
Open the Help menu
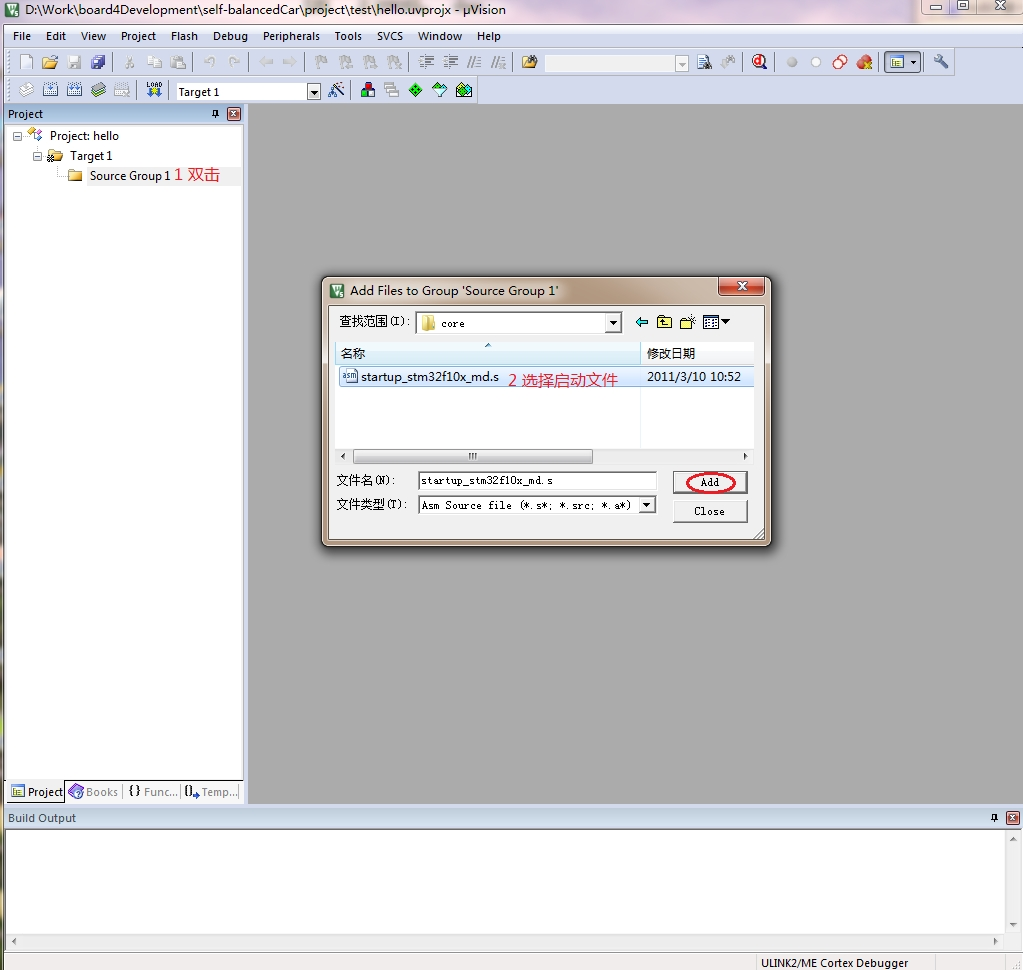(x=488, y=37)
